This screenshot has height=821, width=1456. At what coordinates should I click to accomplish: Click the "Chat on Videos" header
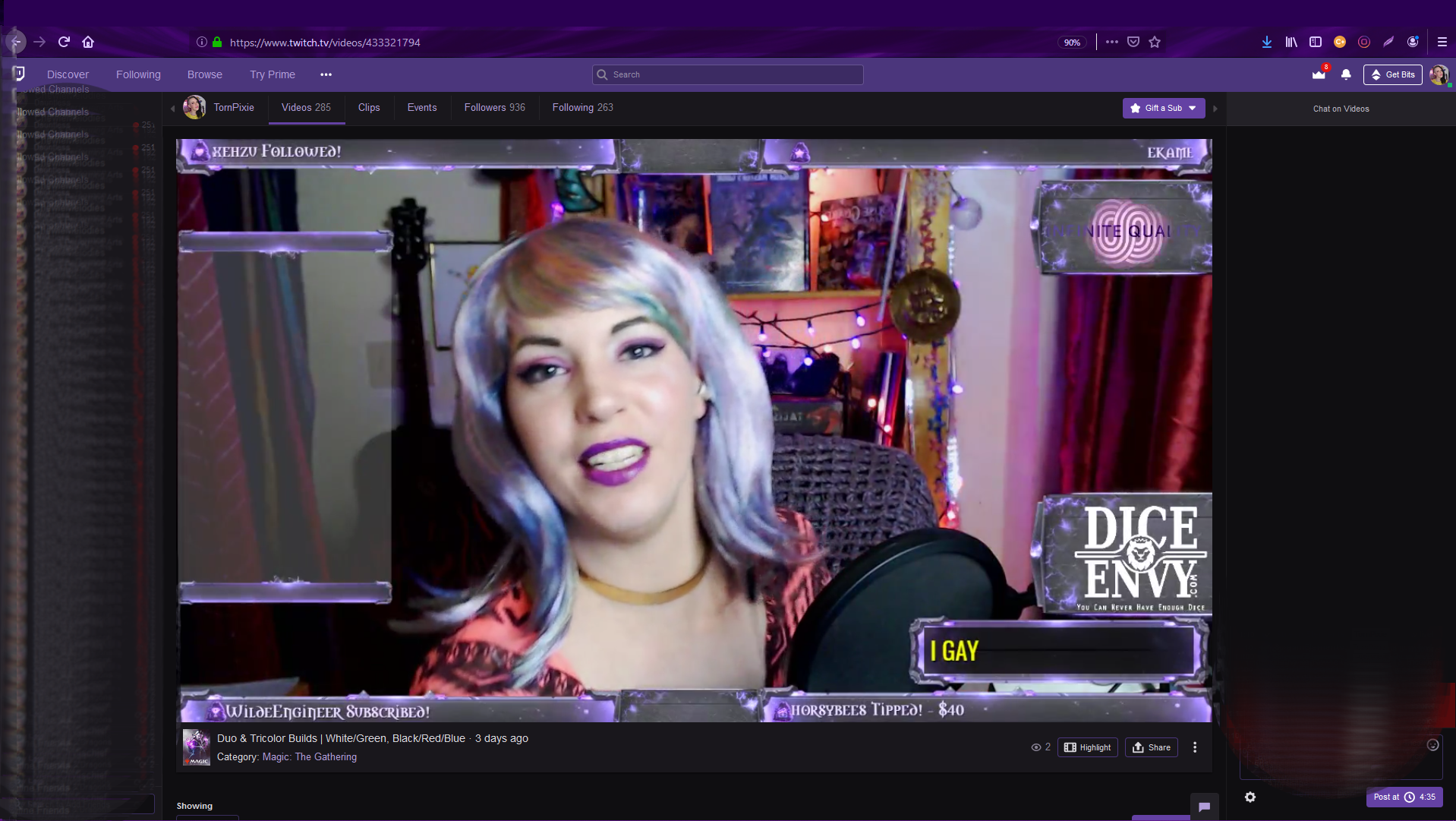click(x=1341, y=109)
